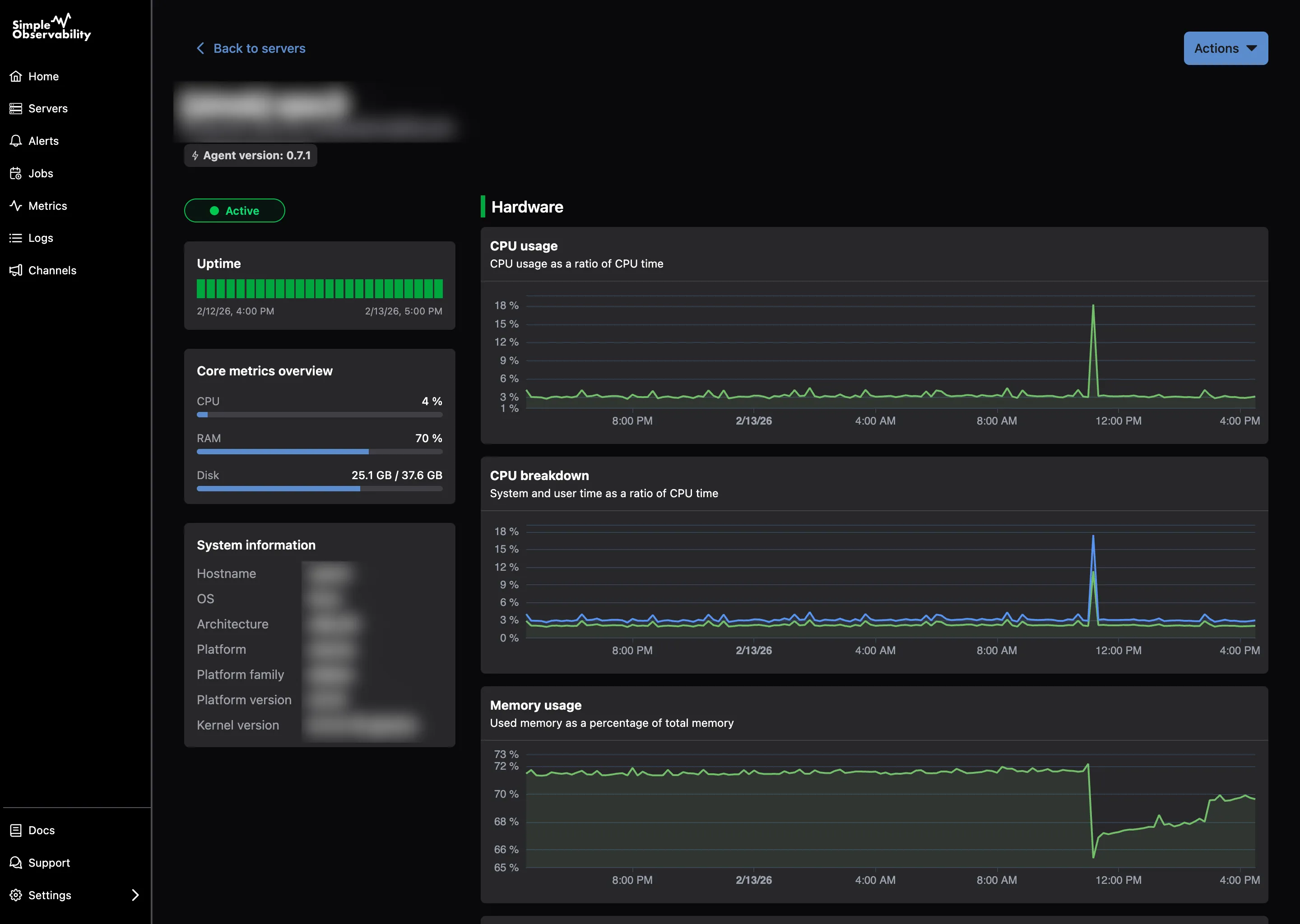This screenshot has height=924, width=1300.
Task: Click the green status dot inside Active pill
Action: click(214, 211)
